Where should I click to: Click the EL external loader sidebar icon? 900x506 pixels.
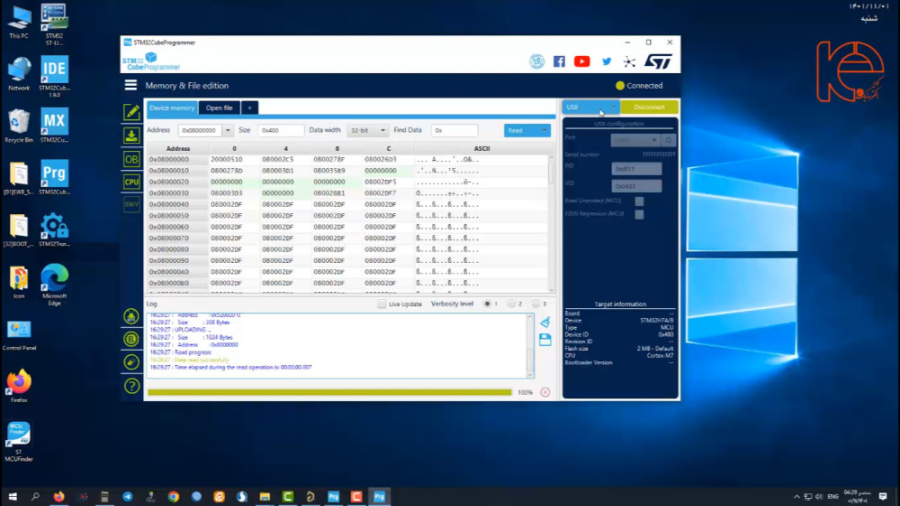pos(131,339)
